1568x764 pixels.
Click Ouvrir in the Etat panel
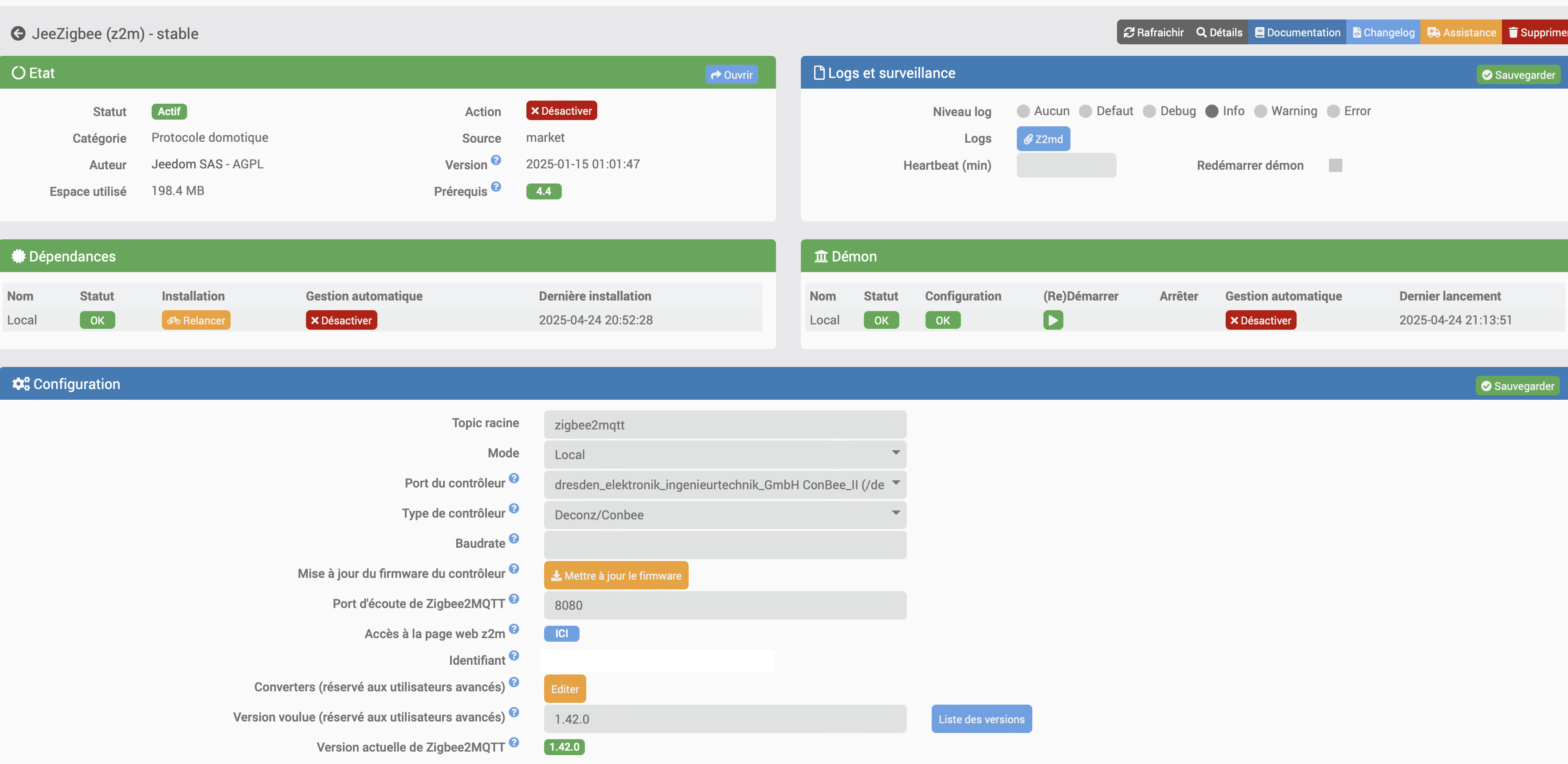(732, 75)
